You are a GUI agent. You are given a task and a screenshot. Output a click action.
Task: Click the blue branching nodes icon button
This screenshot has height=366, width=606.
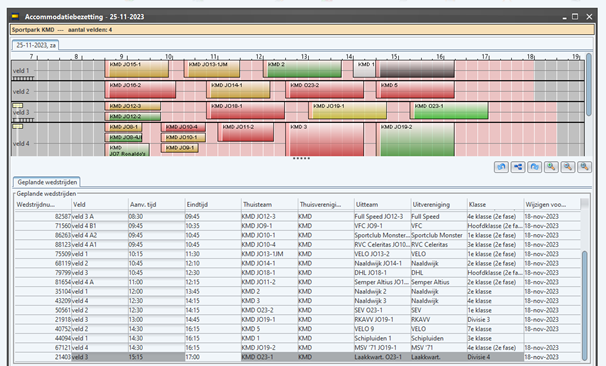point(517,167)
